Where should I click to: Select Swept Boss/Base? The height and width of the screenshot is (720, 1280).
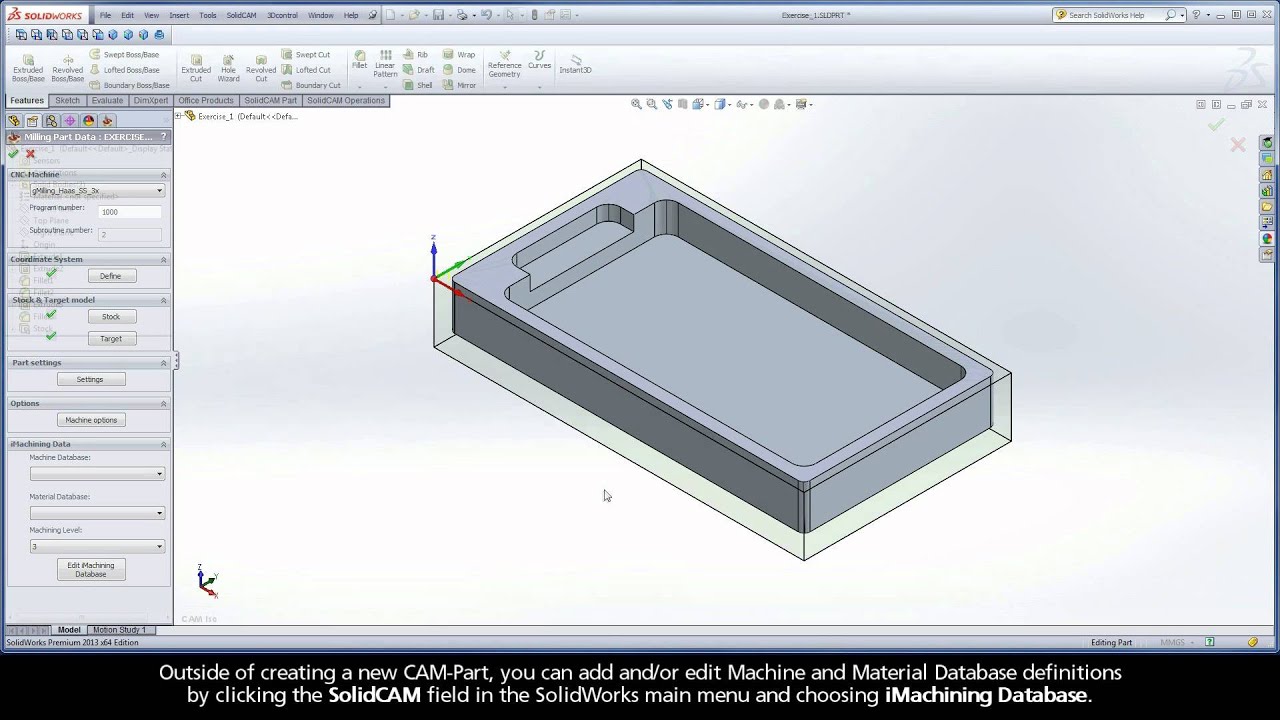pyautogui.click(x=124, y=55)
